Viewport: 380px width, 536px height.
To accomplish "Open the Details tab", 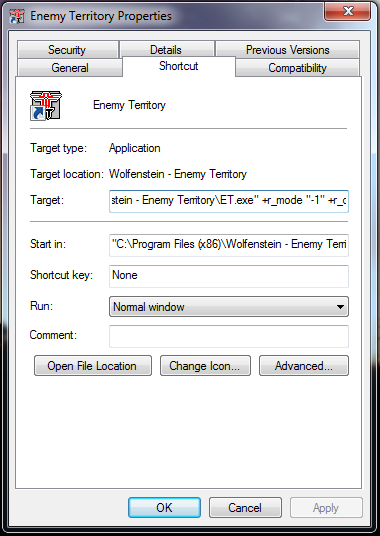I will point(167,50).
